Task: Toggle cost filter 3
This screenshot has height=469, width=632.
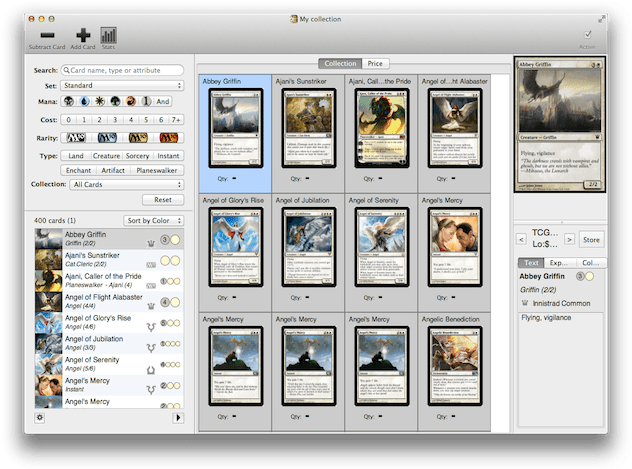Action: click(115, 120)
